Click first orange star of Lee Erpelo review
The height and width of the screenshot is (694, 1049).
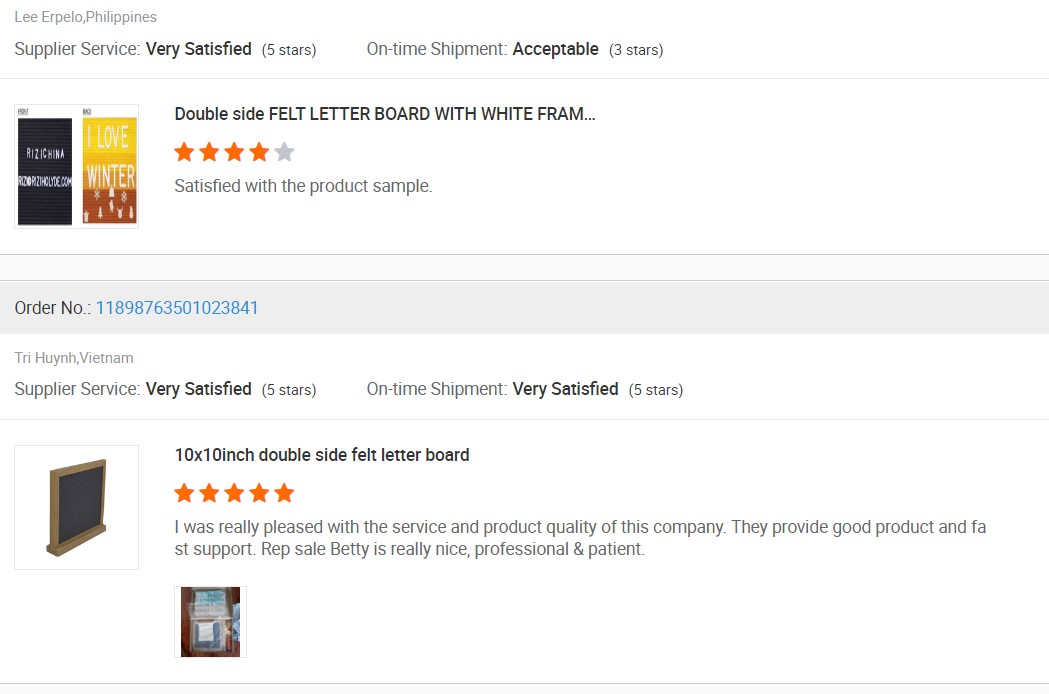[185, 152]
